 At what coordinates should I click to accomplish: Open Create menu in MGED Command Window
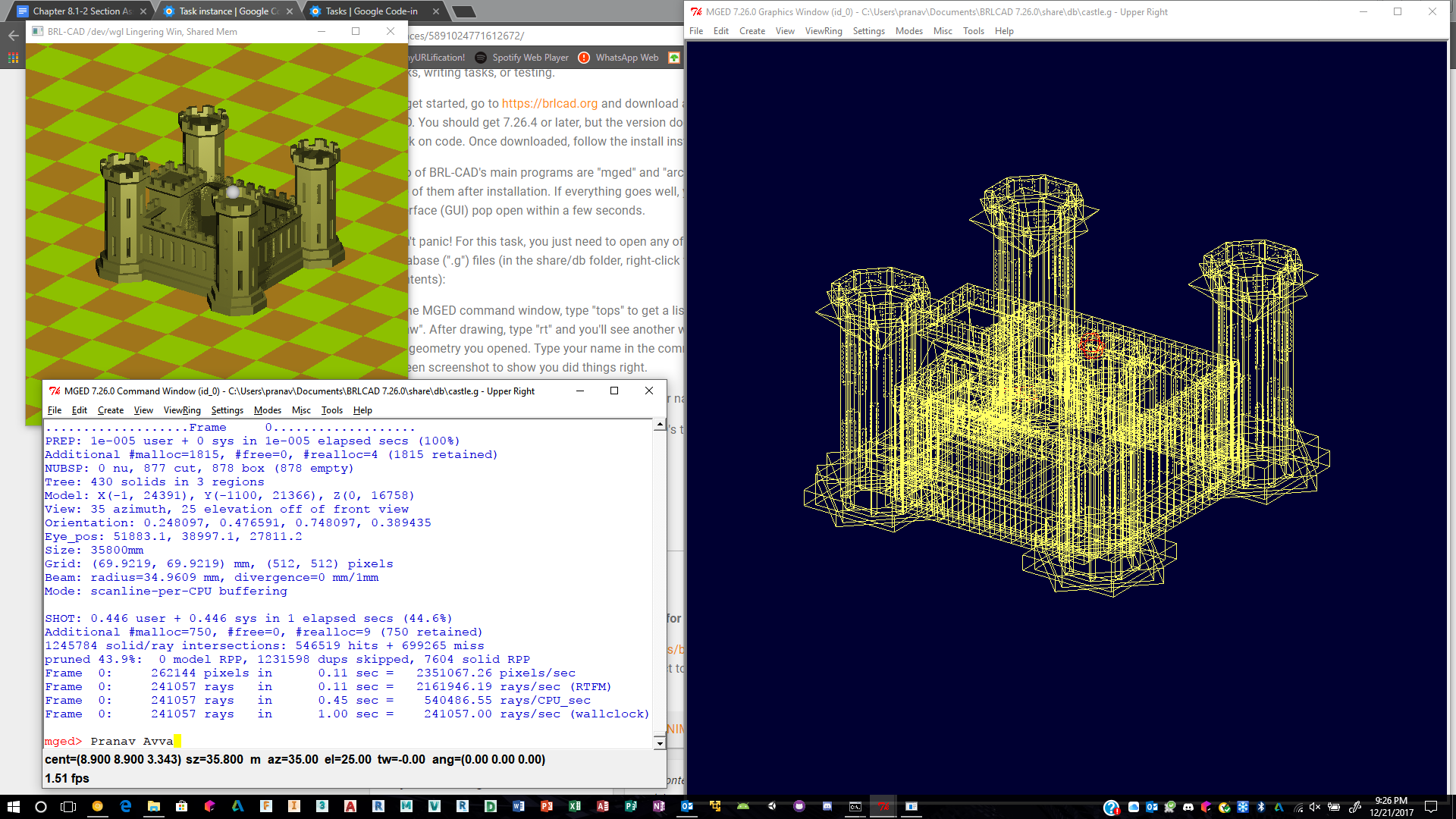111,410
